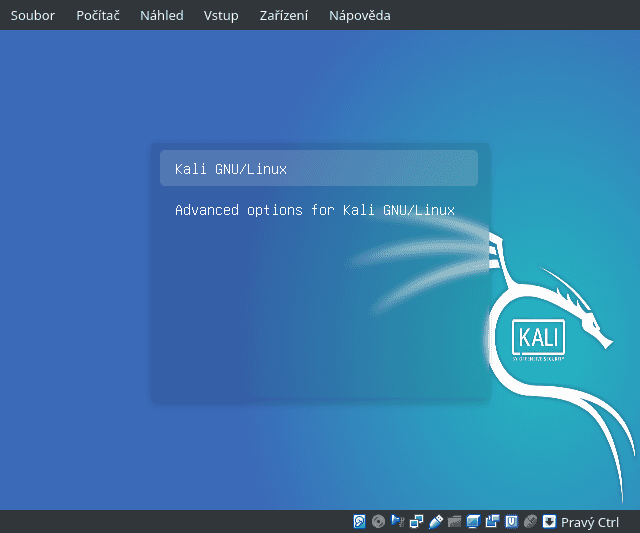
Task: Click the hard disk activity icon
Action: coord(359,522)
